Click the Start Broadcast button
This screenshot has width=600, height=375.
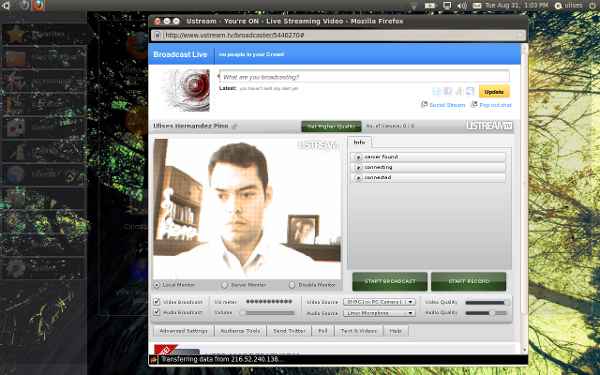tap(390, 282)
